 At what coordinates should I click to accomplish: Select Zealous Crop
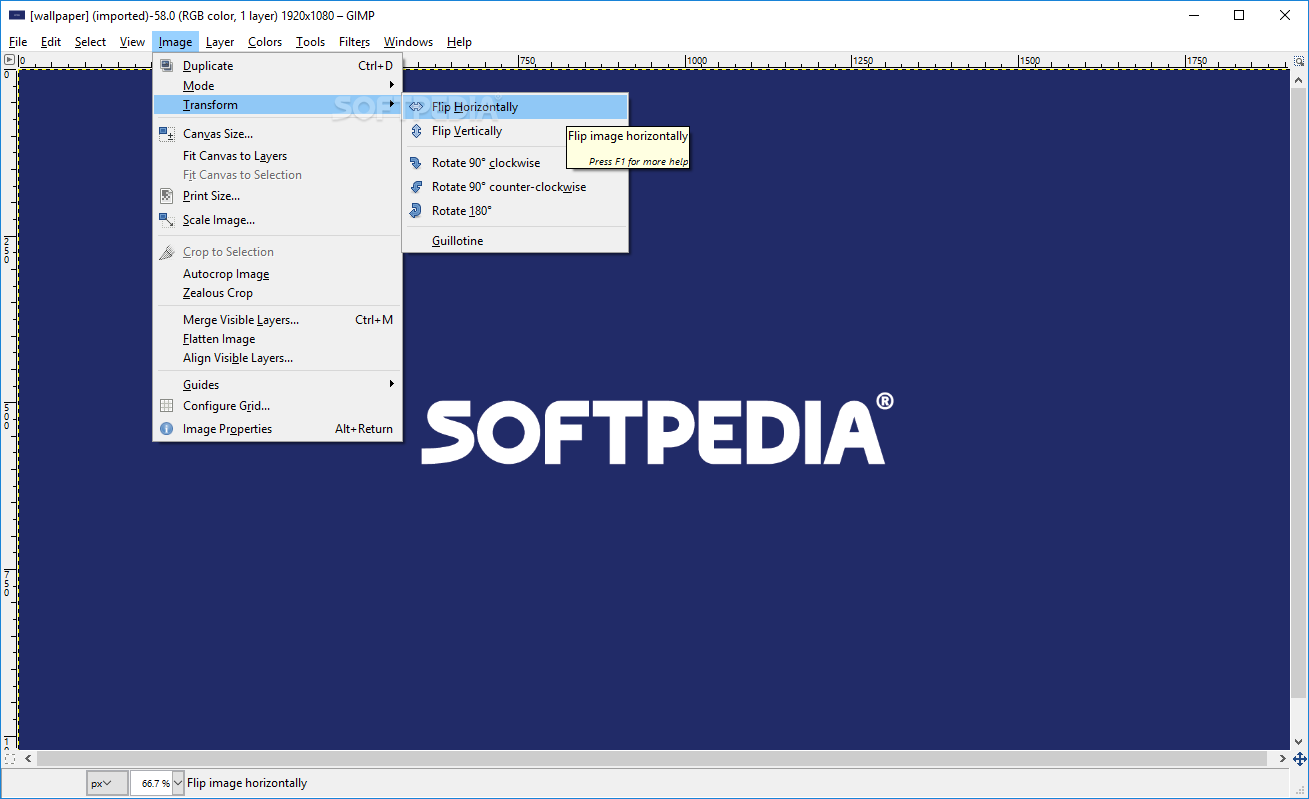(x=277, y=293)
